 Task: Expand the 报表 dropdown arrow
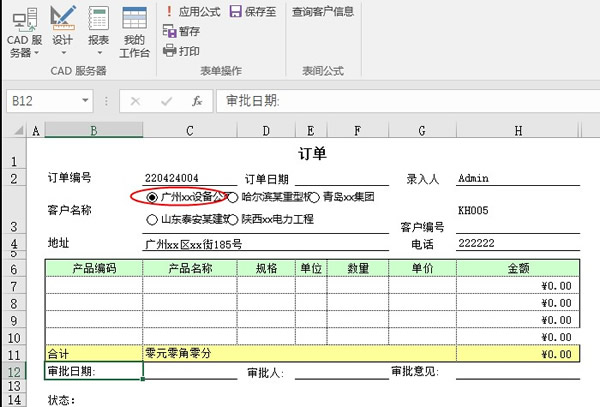(x=98, y=53)
